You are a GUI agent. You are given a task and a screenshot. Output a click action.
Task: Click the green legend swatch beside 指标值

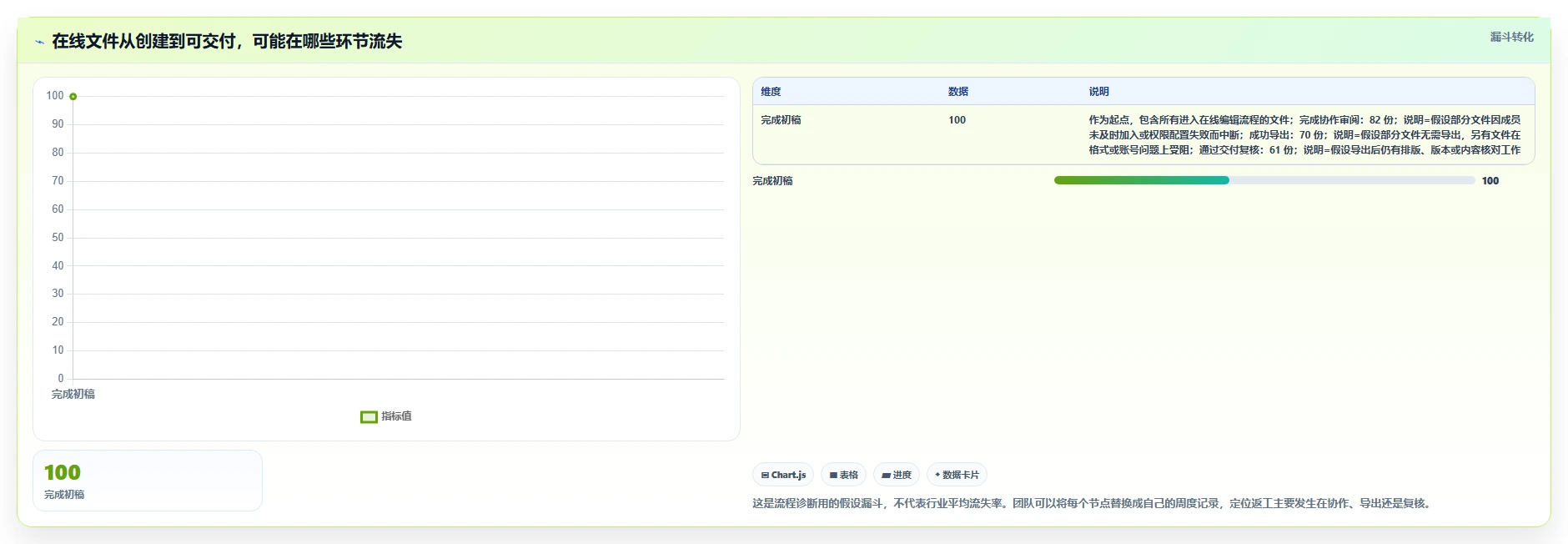369,417
